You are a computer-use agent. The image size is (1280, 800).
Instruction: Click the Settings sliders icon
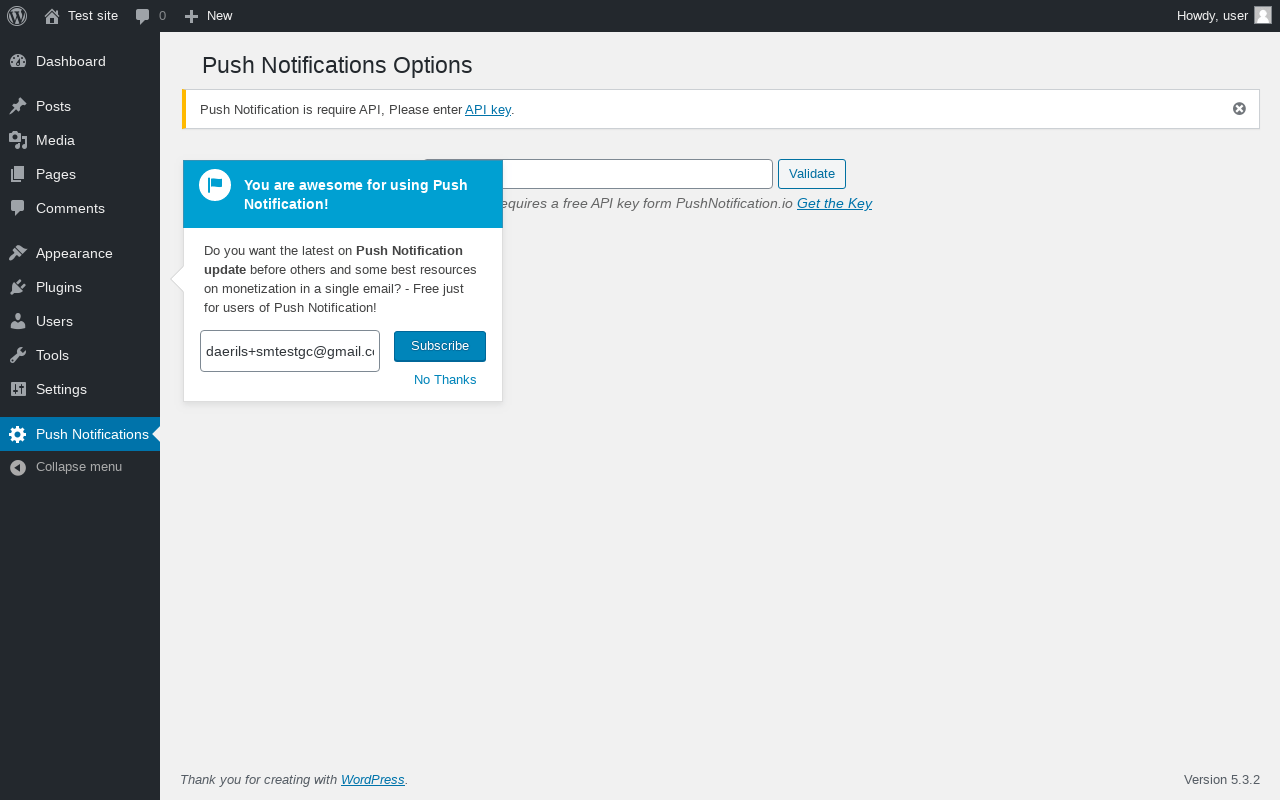[18, 389]
